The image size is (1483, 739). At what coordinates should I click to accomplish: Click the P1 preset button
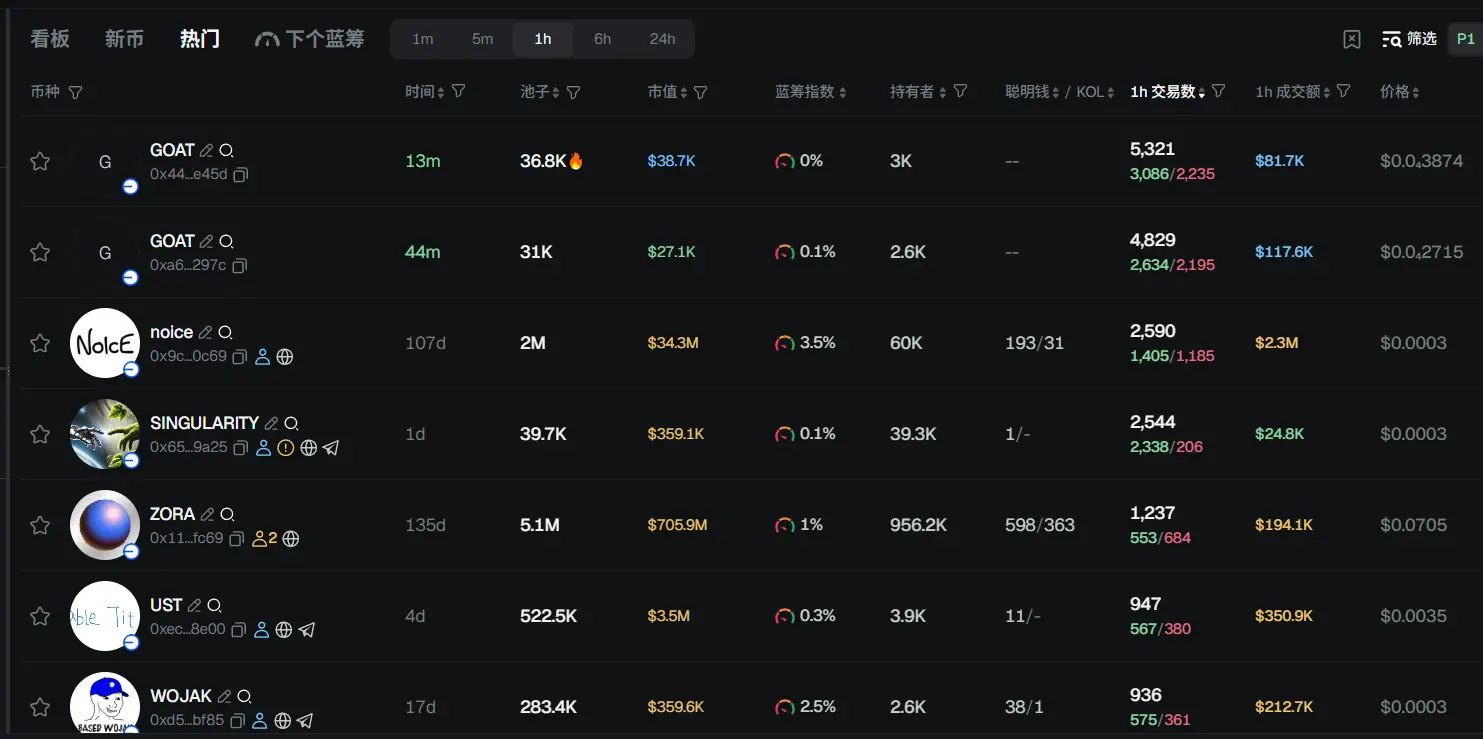1465,39
